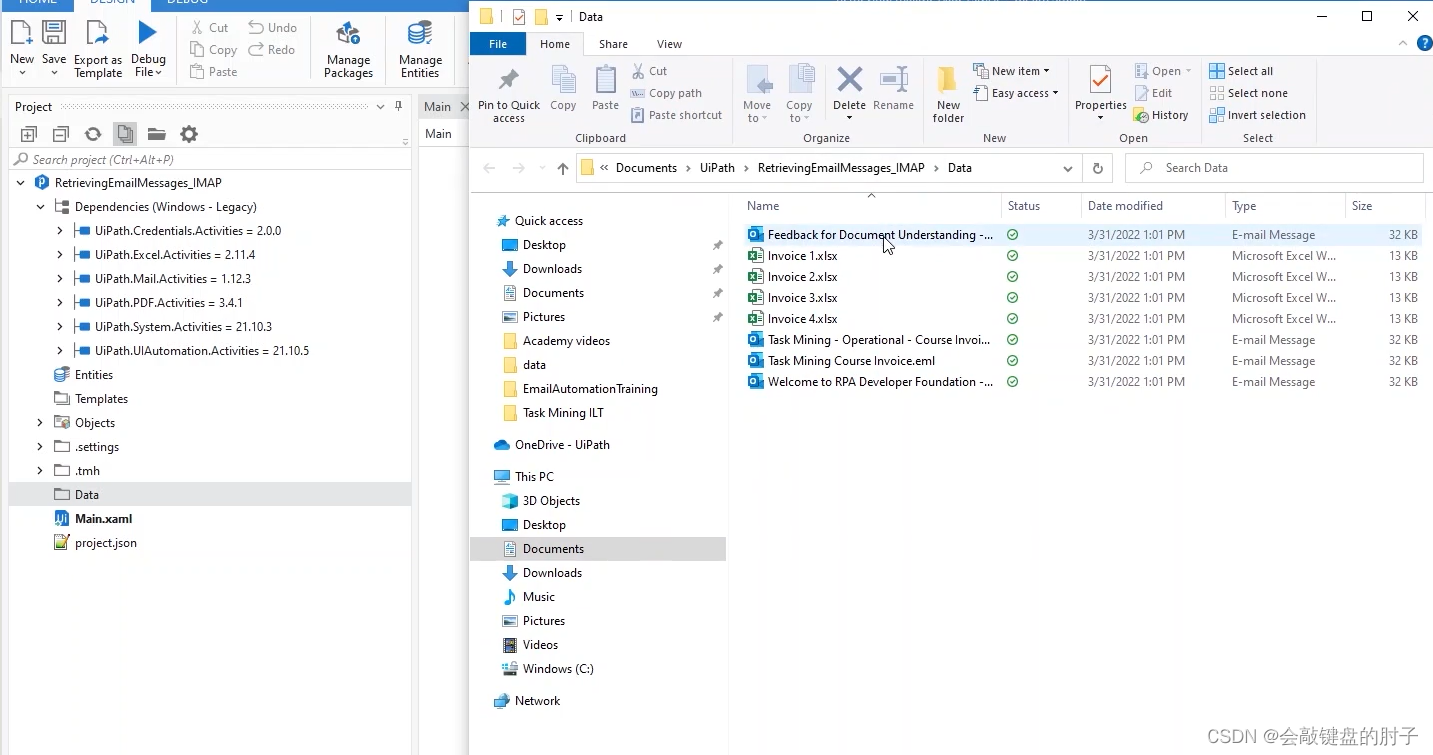Click Invert selection in Explorer ribbon

tap(1257, 115)
